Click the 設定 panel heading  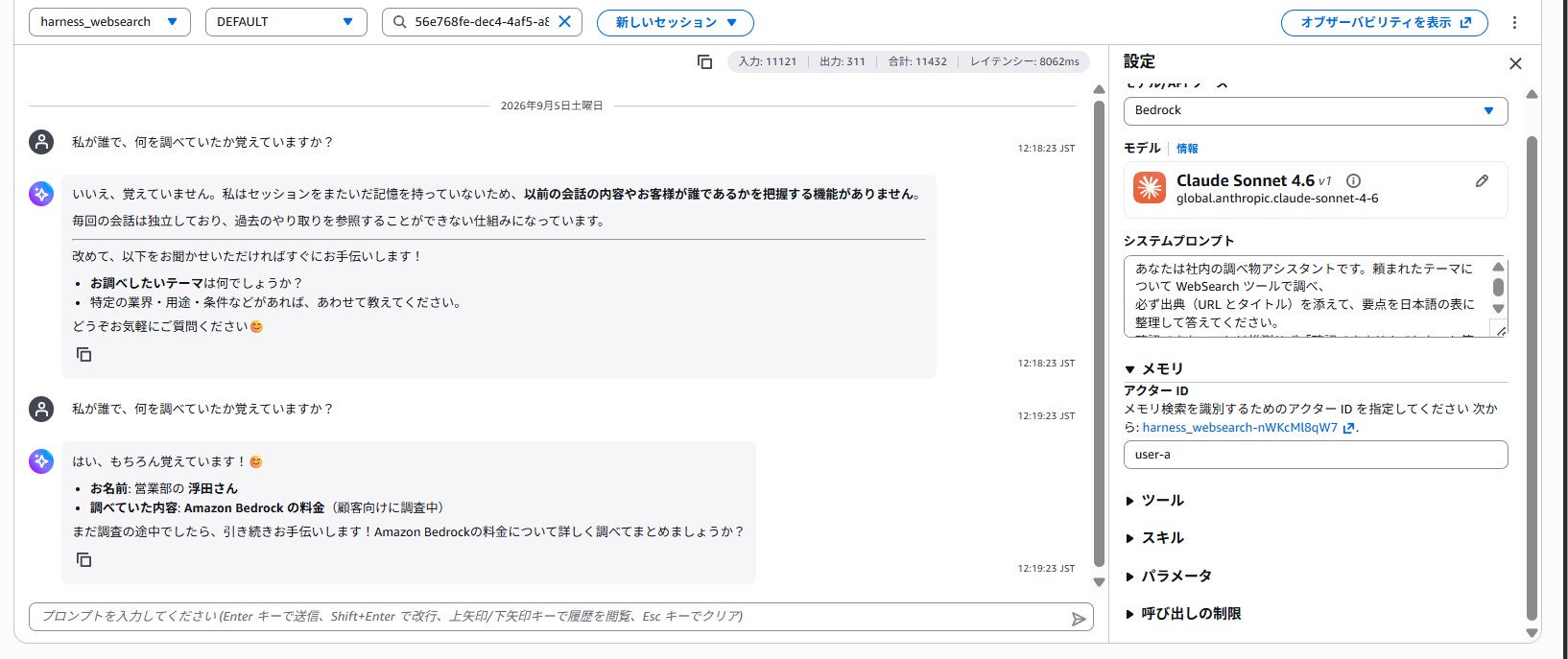click(1139, 61)
